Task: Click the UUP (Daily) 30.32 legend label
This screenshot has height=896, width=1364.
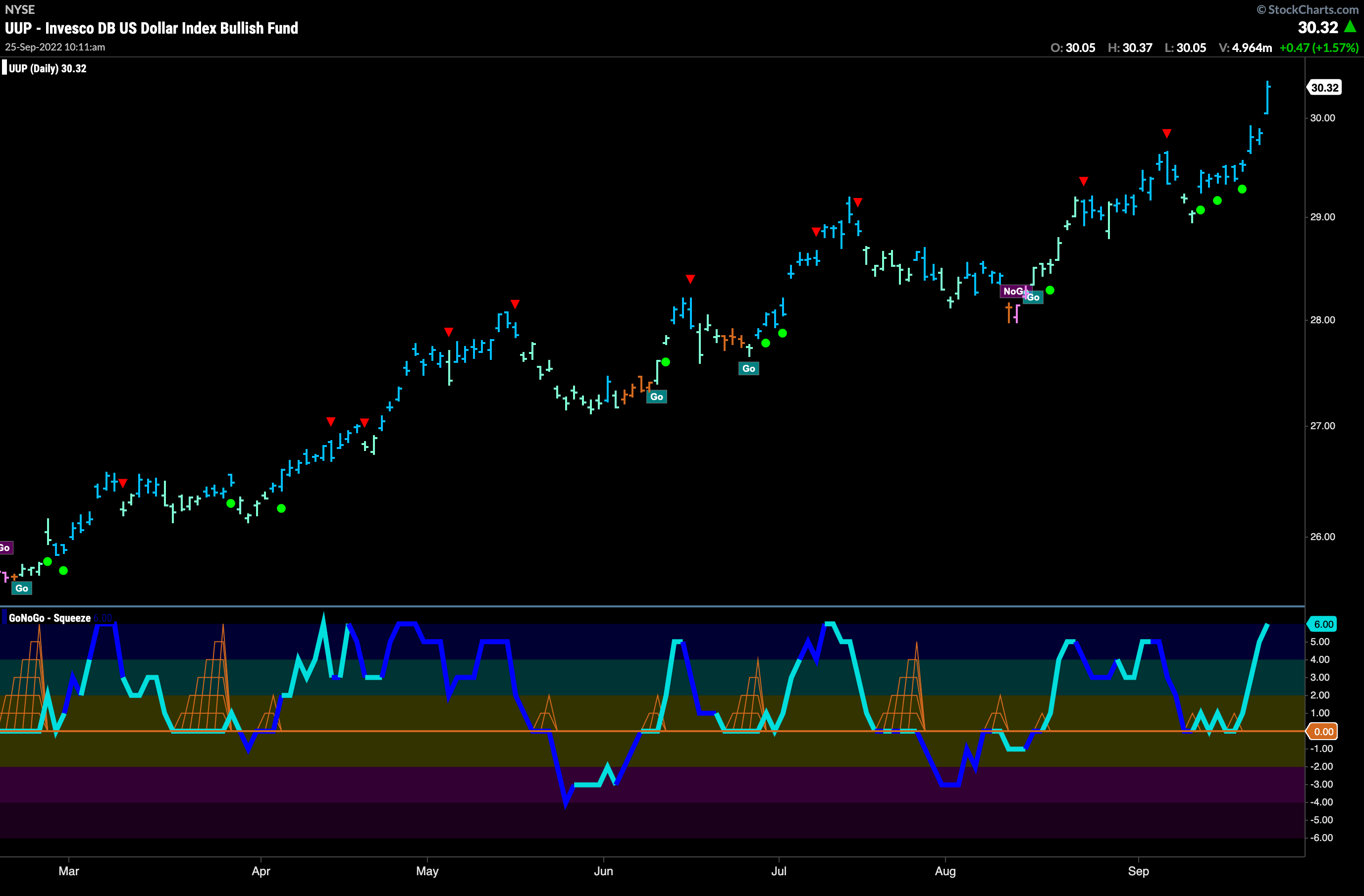Action: (x=48, y=68)
